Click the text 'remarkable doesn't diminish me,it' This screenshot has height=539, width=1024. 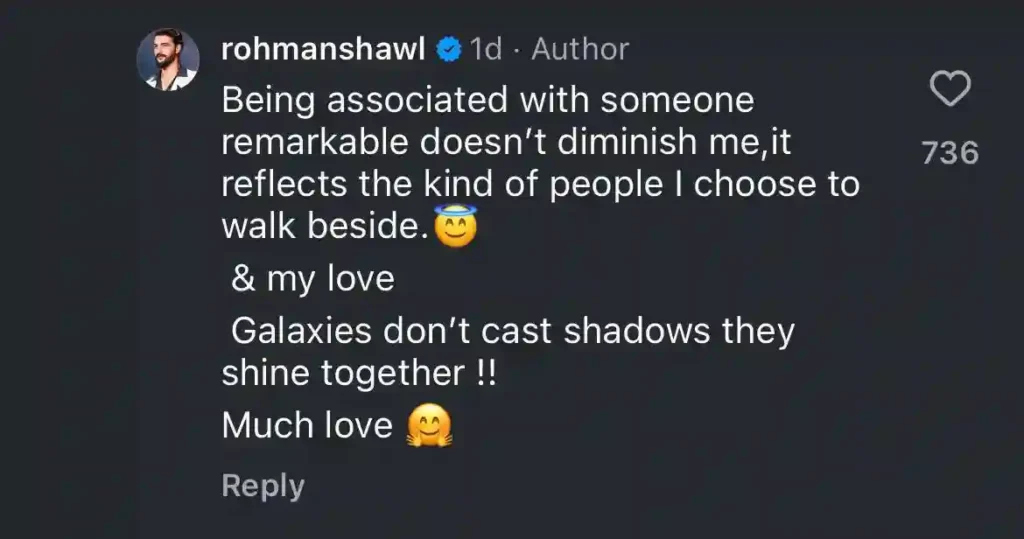(x=506, y=142)
